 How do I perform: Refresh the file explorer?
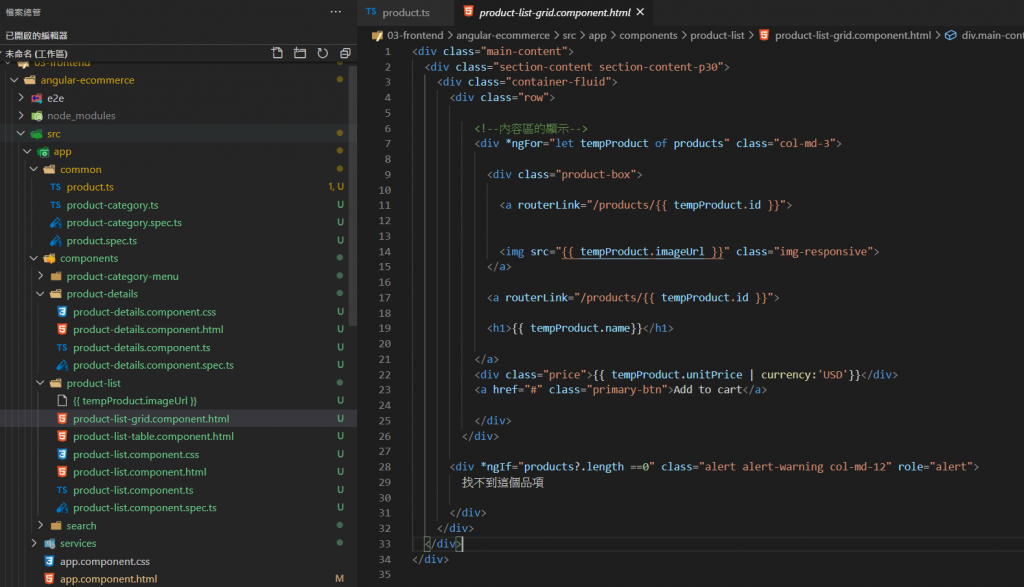(322, 53)
